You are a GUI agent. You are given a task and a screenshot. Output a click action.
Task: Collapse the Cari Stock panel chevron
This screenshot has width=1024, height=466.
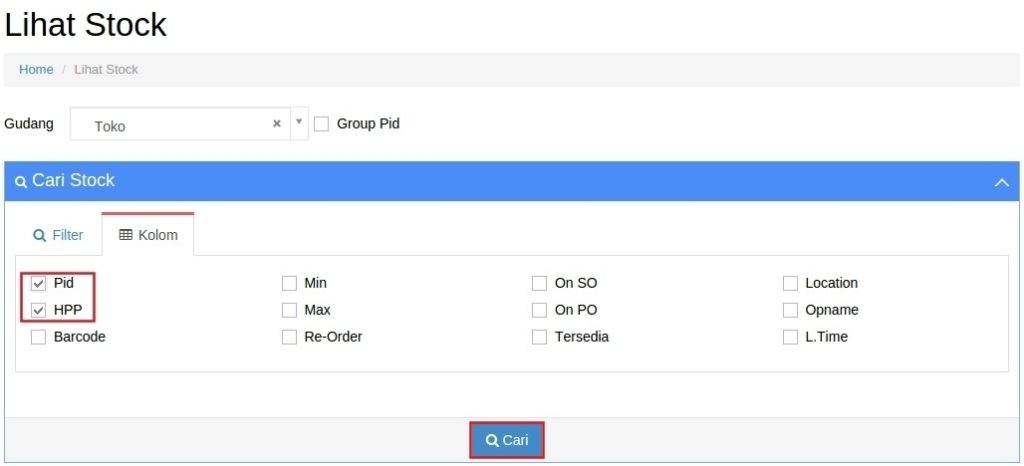tap(1002, 183)
